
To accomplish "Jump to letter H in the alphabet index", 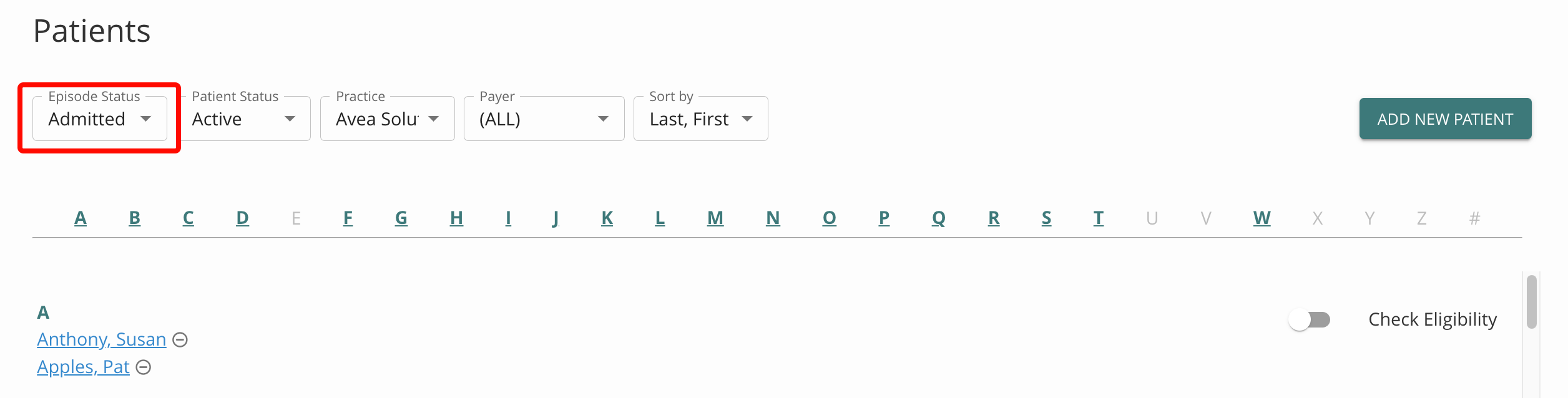I will (457, 218).
